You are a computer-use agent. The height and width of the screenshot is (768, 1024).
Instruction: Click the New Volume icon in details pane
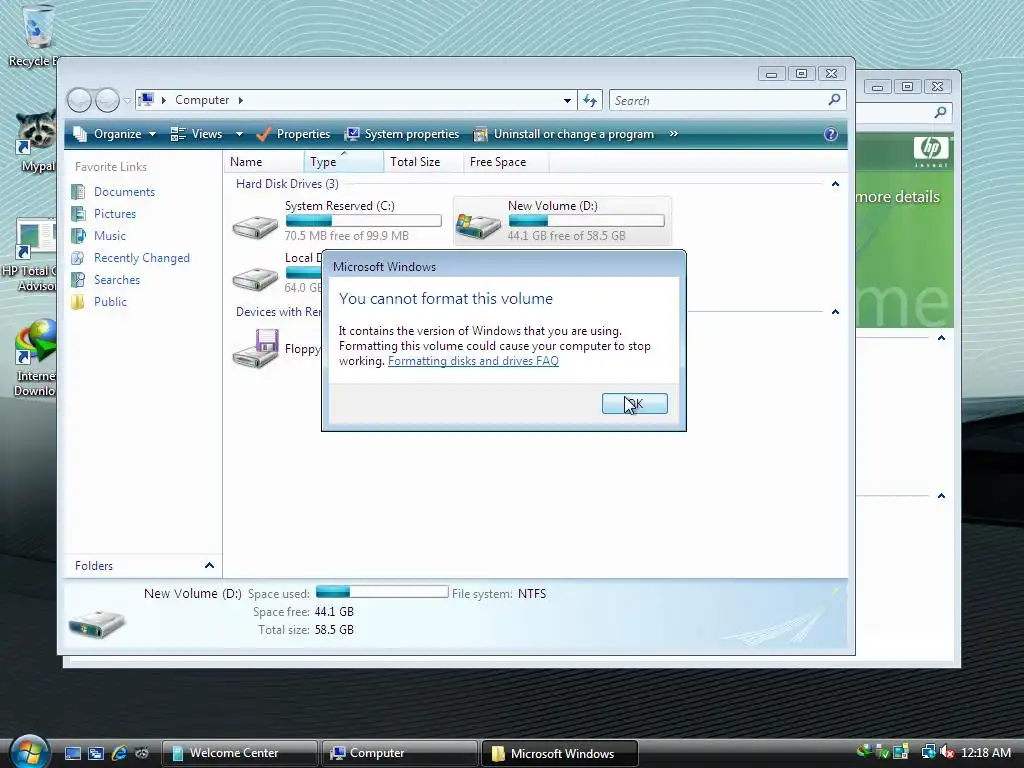(97, 624)
